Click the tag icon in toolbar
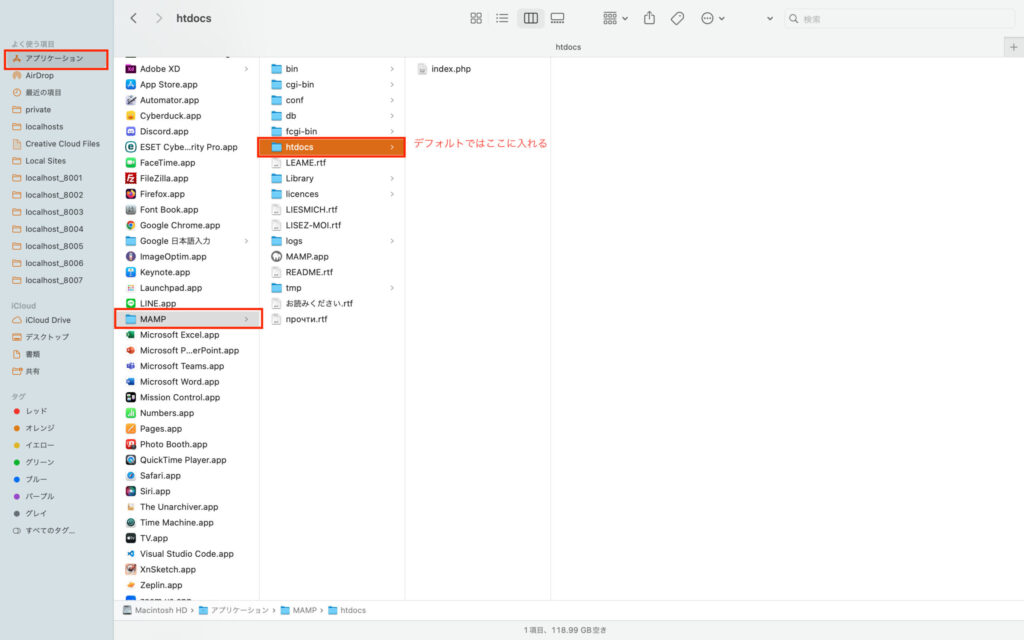 coord(677,18)
